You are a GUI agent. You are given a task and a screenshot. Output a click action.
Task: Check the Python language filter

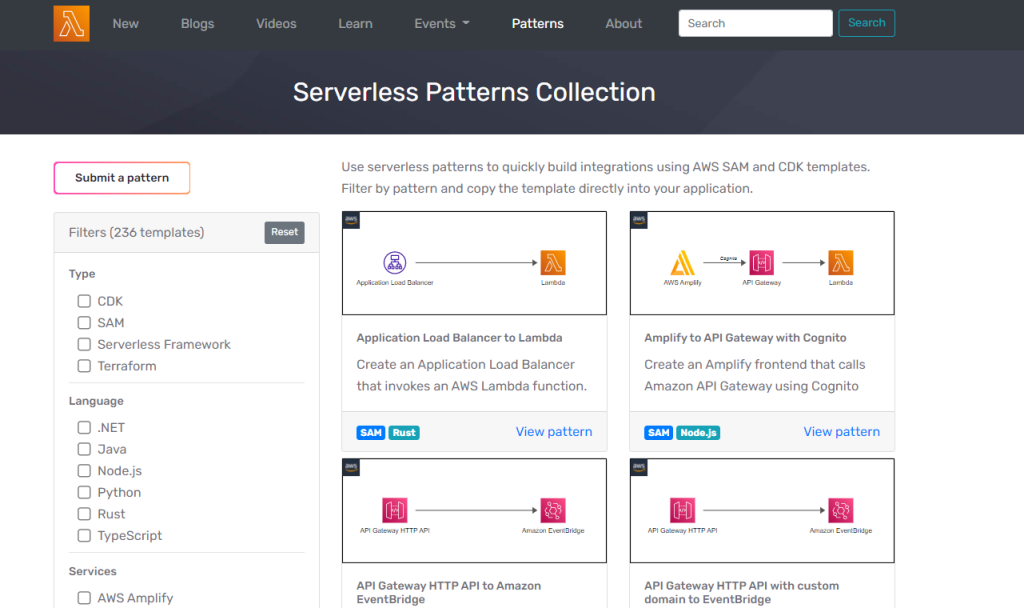click(84, 492)
